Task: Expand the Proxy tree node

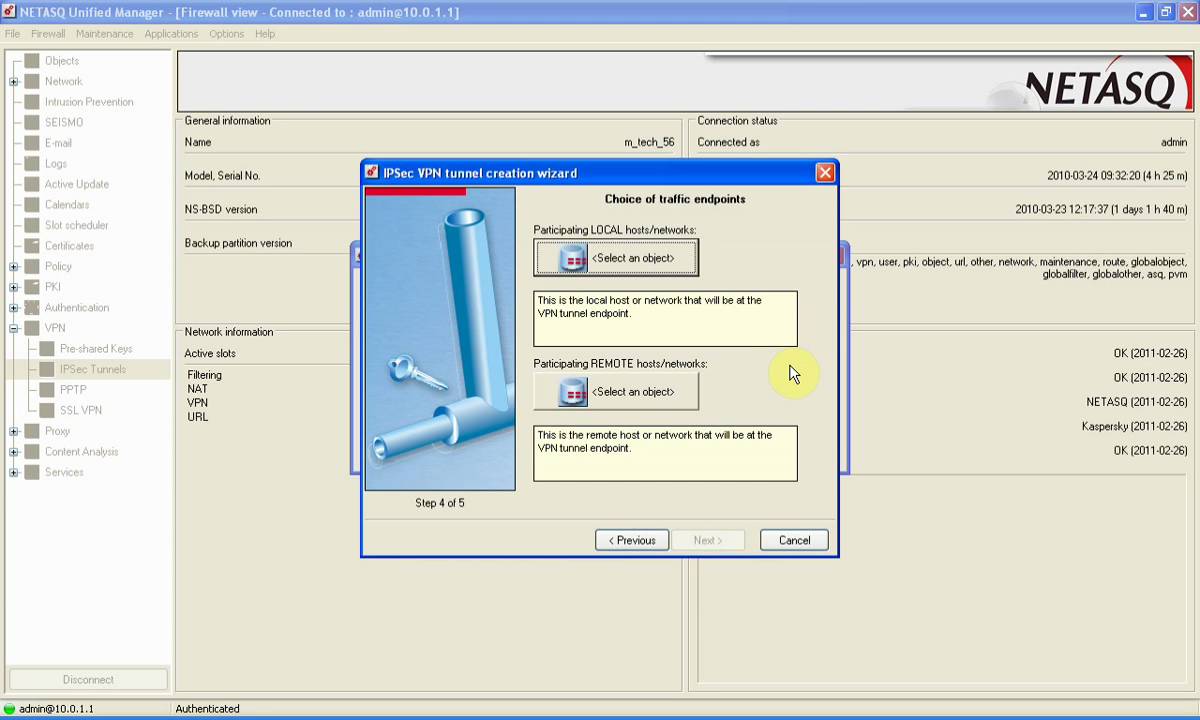Action: point(14,431)
